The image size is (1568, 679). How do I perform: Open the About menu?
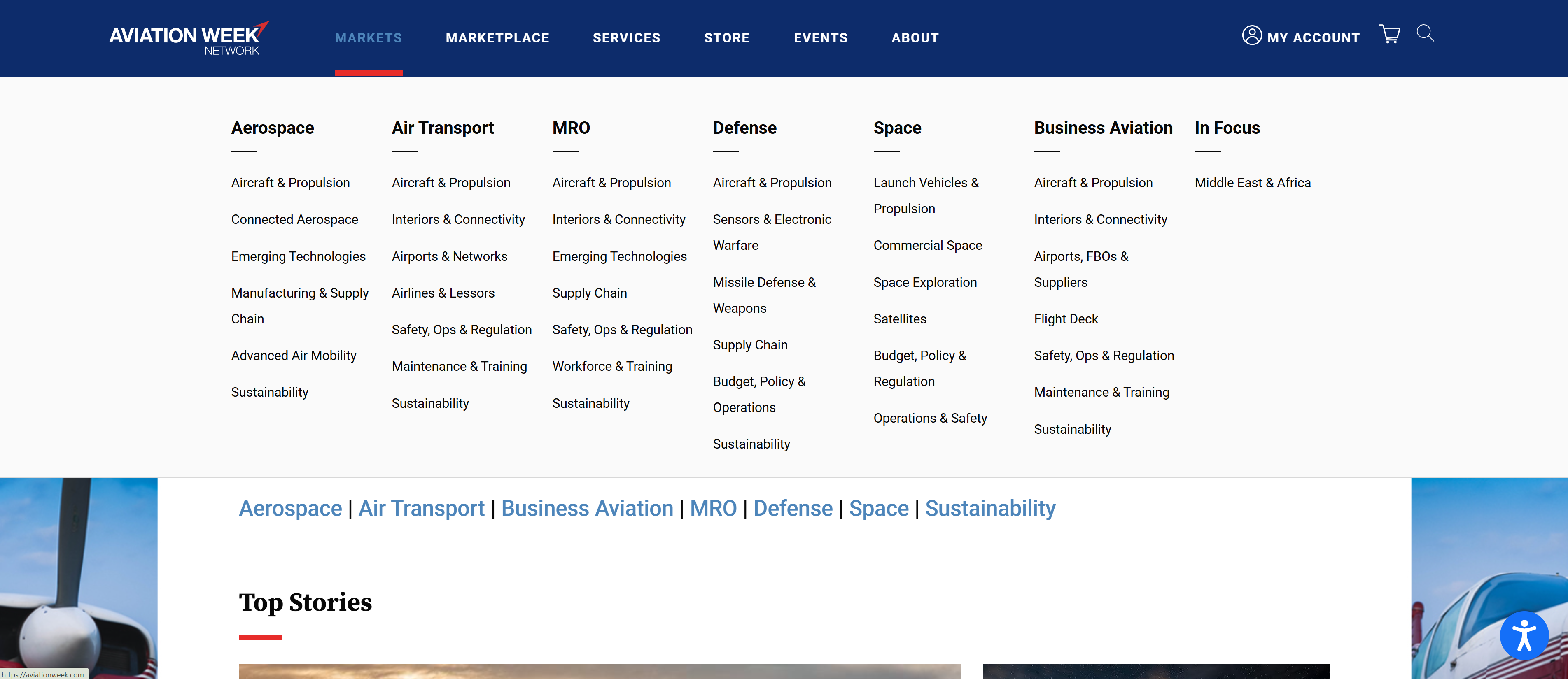(x=915, y=38)
